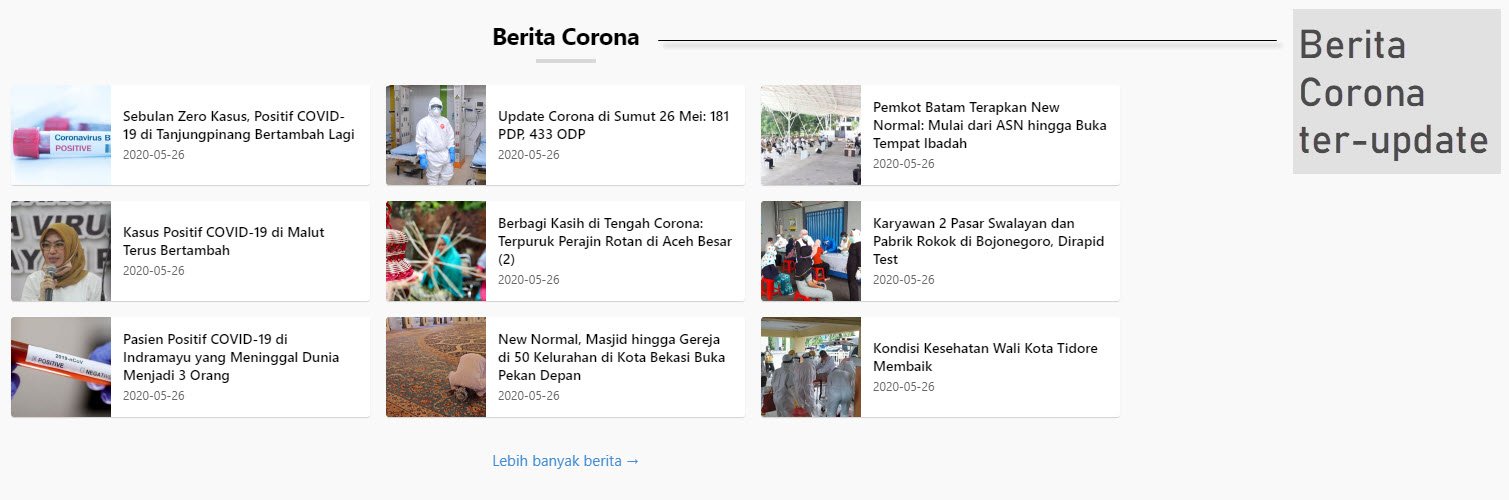Open headline New Normal, Masjid hingga Gereja Bekasi
Viewport: 1509px width, 500px height.
611,357
